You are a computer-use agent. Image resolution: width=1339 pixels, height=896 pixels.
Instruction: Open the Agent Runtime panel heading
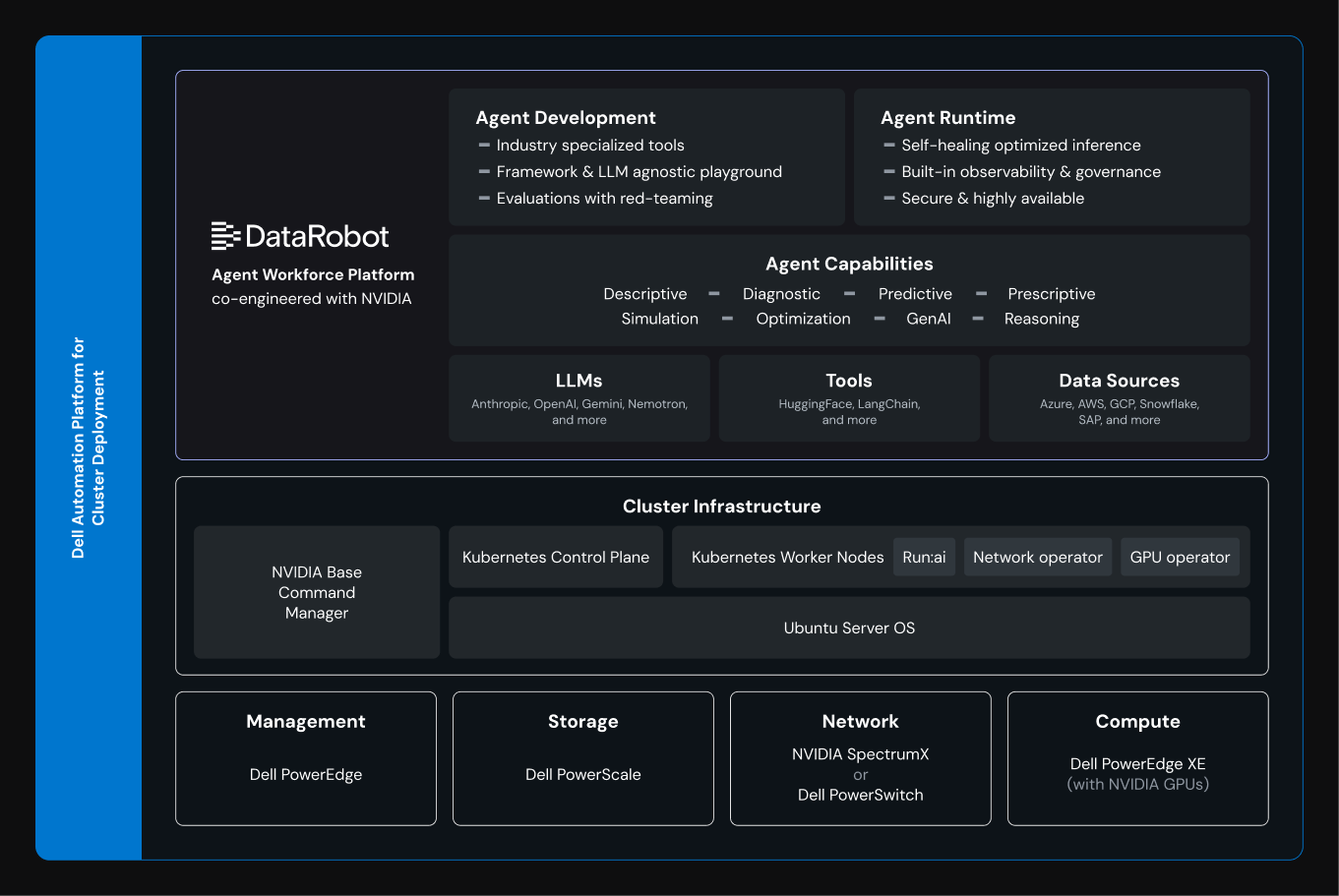click(x=947, y=118)
